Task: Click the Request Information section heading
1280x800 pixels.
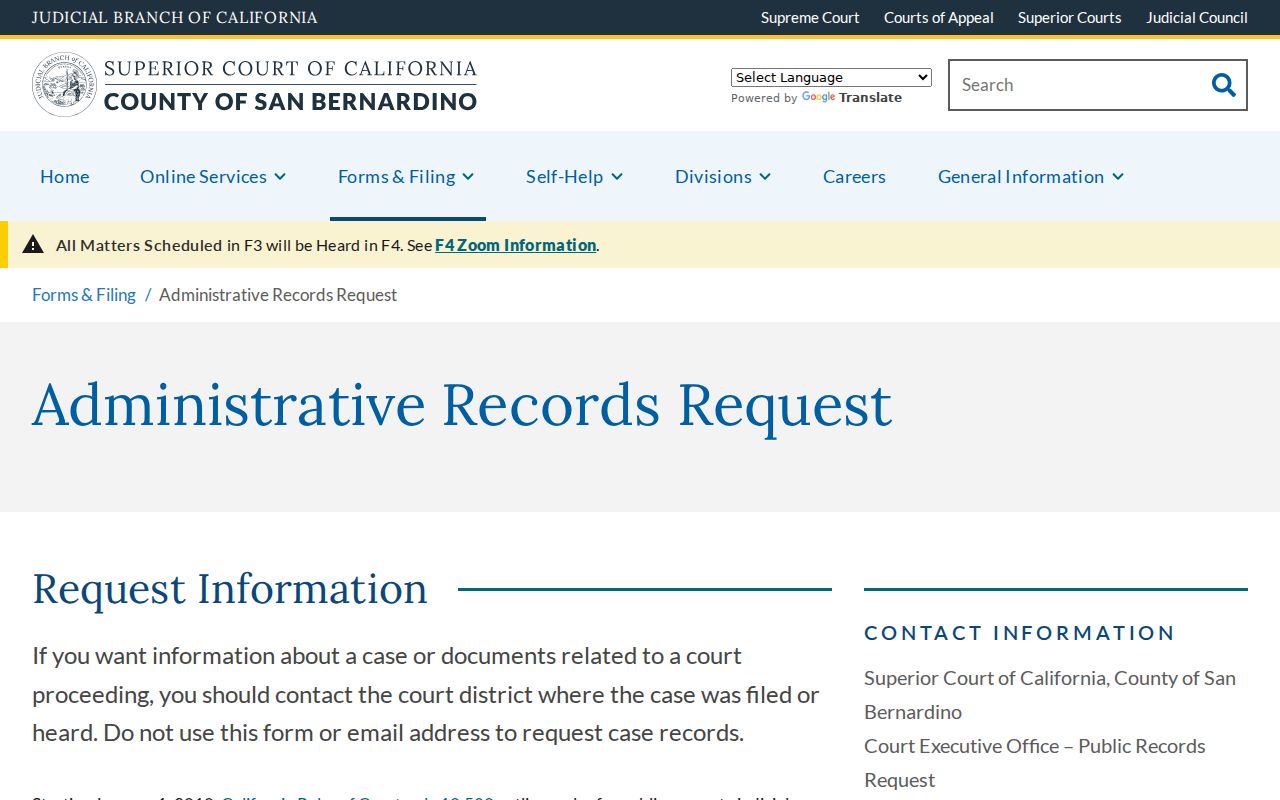Action: point(230,589)
